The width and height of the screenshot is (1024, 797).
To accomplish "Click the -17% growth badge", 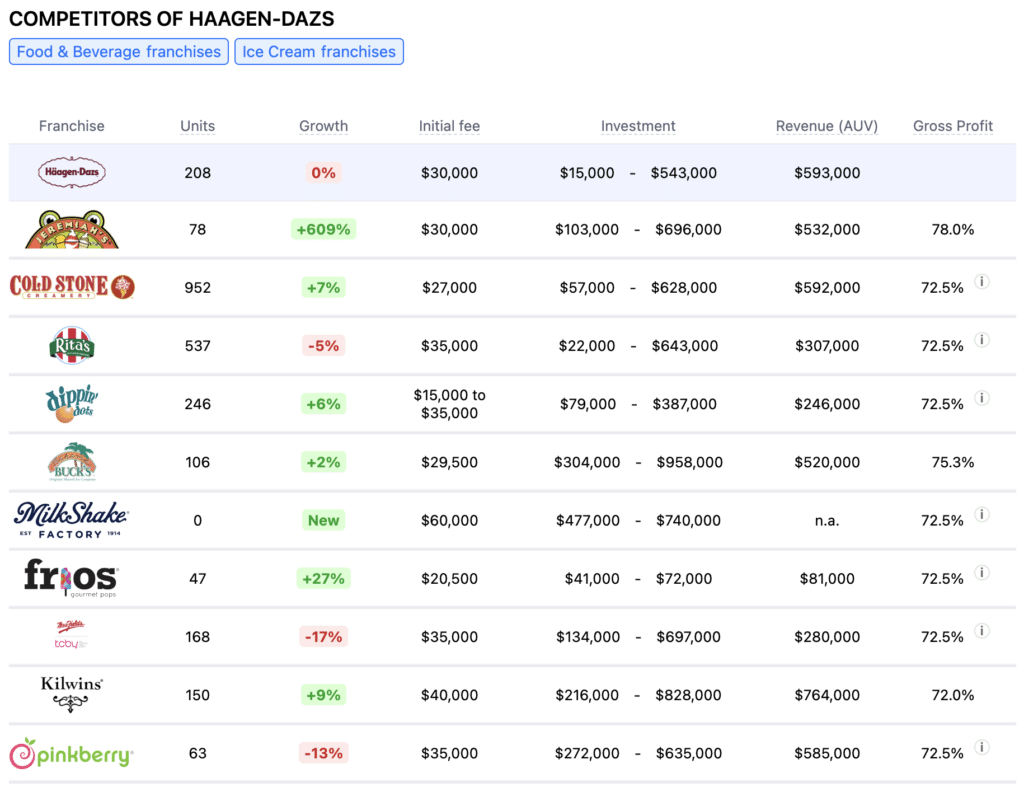I will (x=323, y=636).
